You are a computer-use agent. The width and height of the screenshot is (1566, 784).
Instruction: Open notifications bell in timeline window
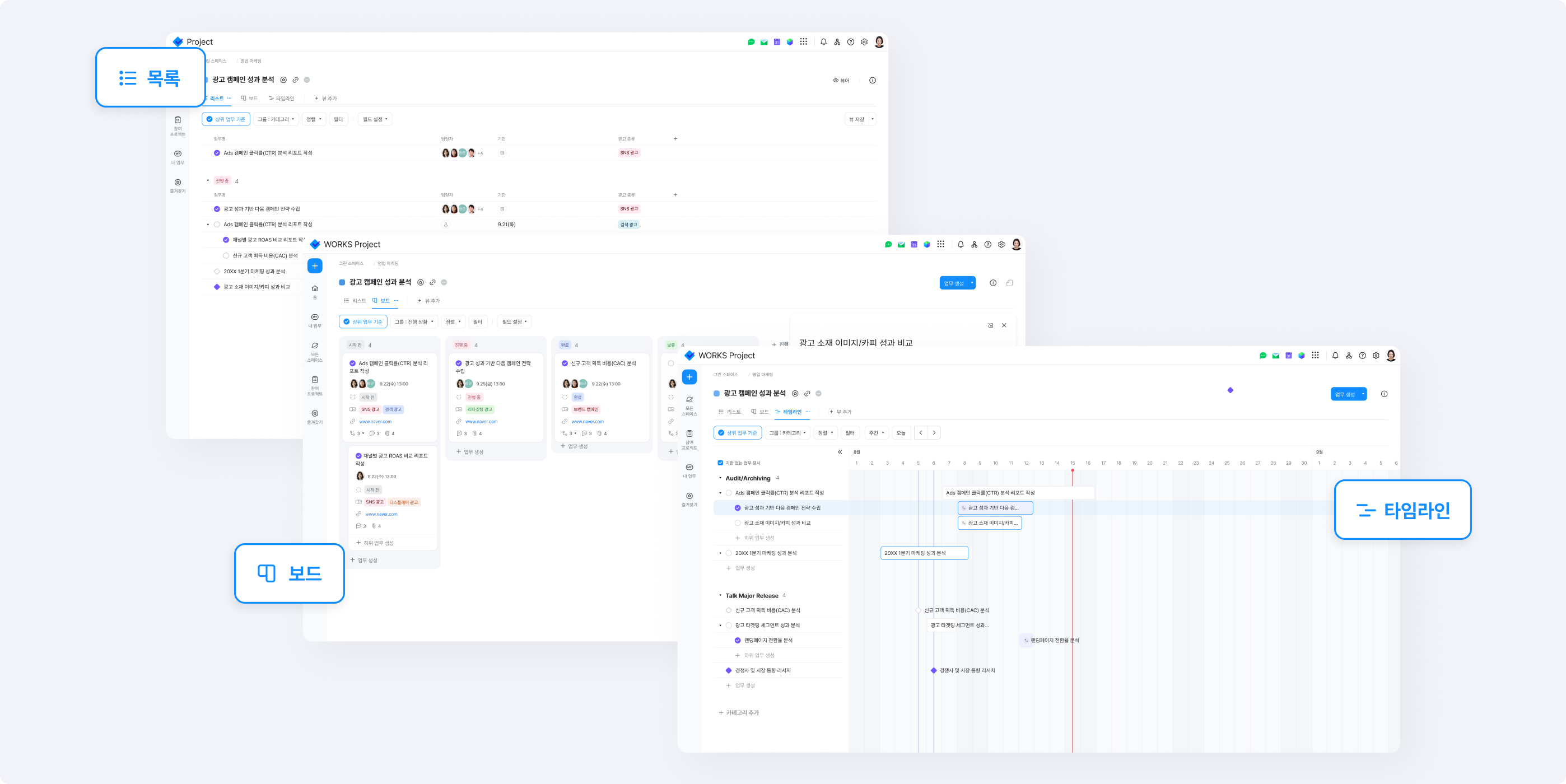[x=1335, y=356]
